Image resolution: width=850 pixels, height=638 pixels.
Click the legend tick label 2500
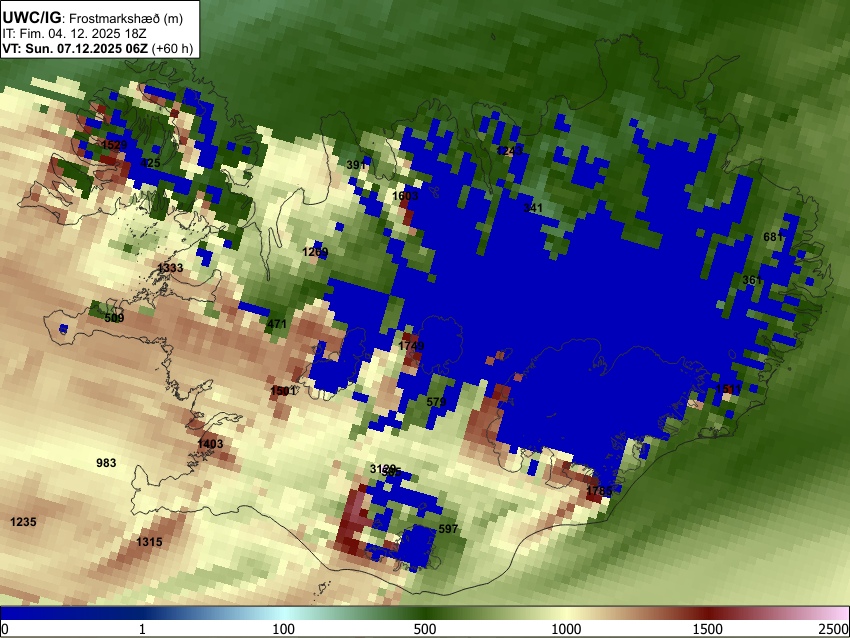tap(834, 629)
